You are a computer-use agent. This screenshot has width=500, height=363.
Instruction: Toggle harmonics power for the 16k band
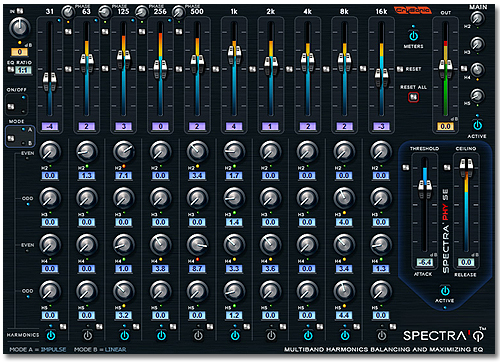(x=382, y=335)
